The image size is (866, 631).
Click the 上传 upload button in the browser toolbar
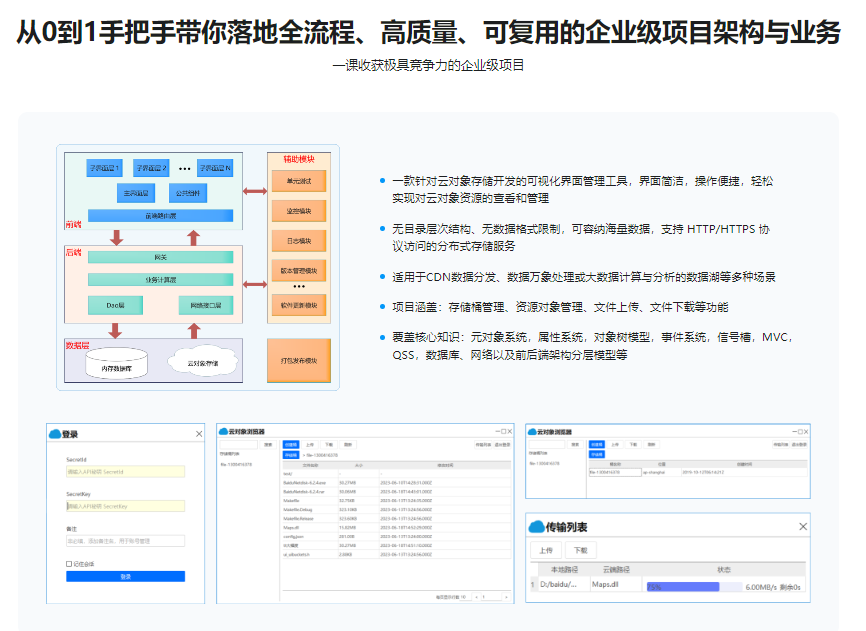[x=310, y=446]
